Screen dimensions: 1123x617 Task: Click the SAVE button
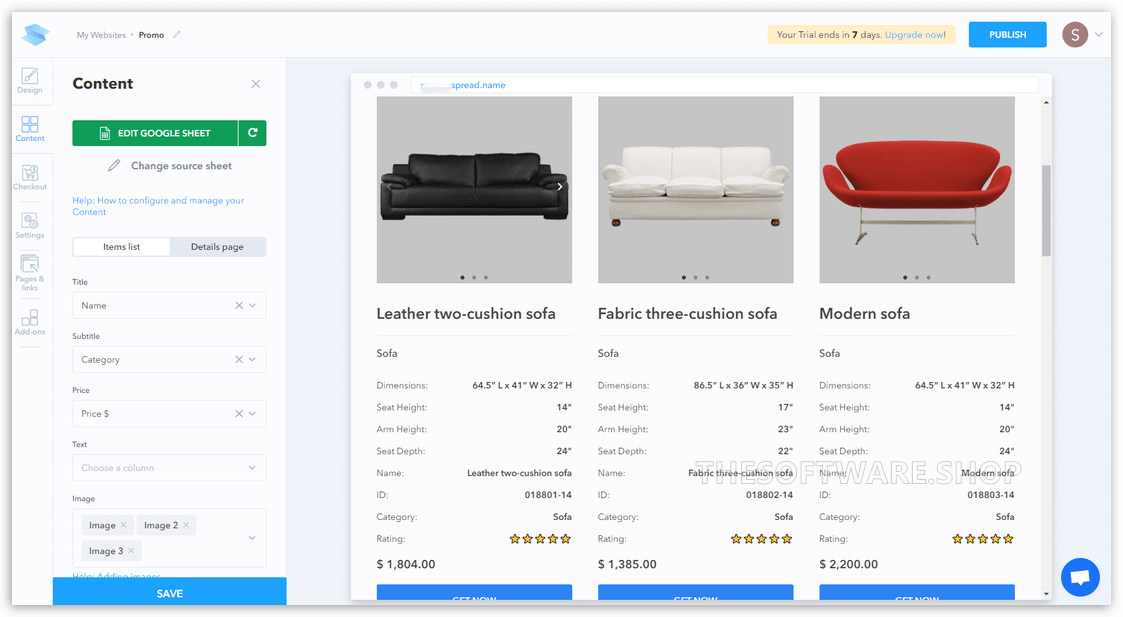coord(170,593)
